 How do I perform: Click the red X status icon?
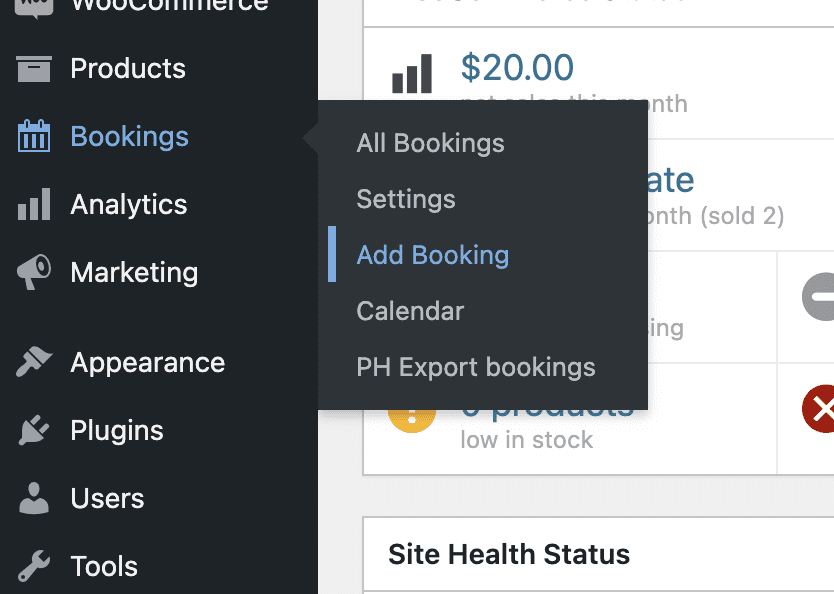(x=819, y=408)
